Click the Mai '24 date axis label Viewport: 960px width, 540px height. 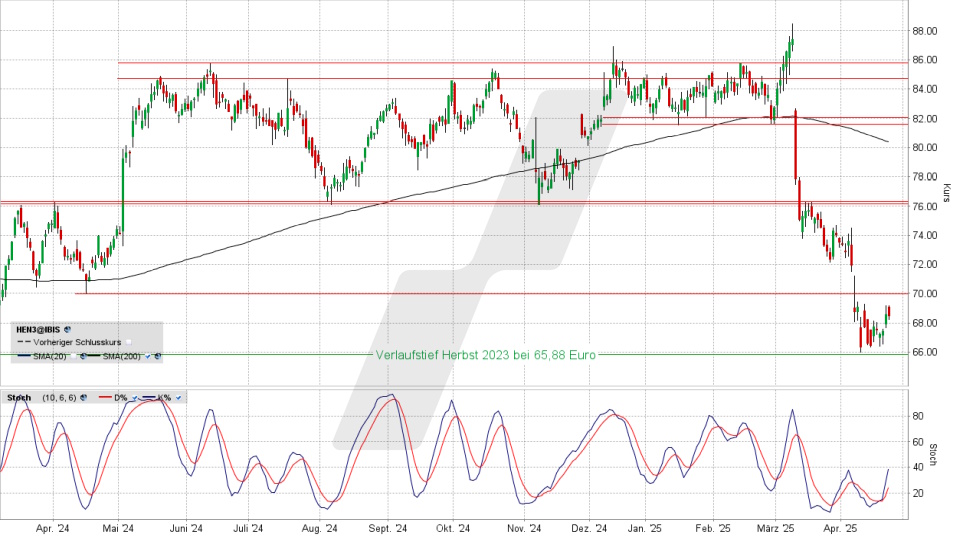118,528
